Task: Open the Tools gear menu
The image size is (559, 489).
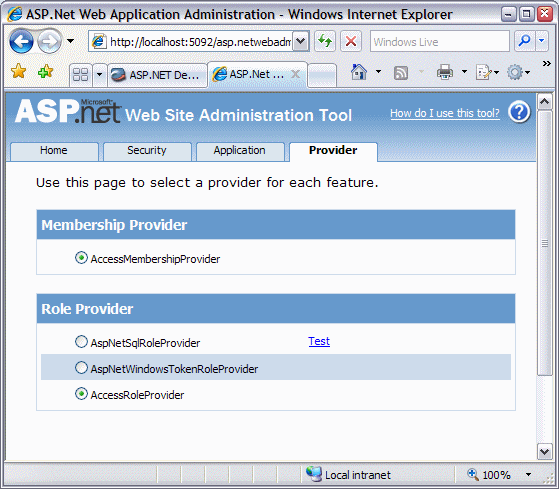Action: coord(518,72)
